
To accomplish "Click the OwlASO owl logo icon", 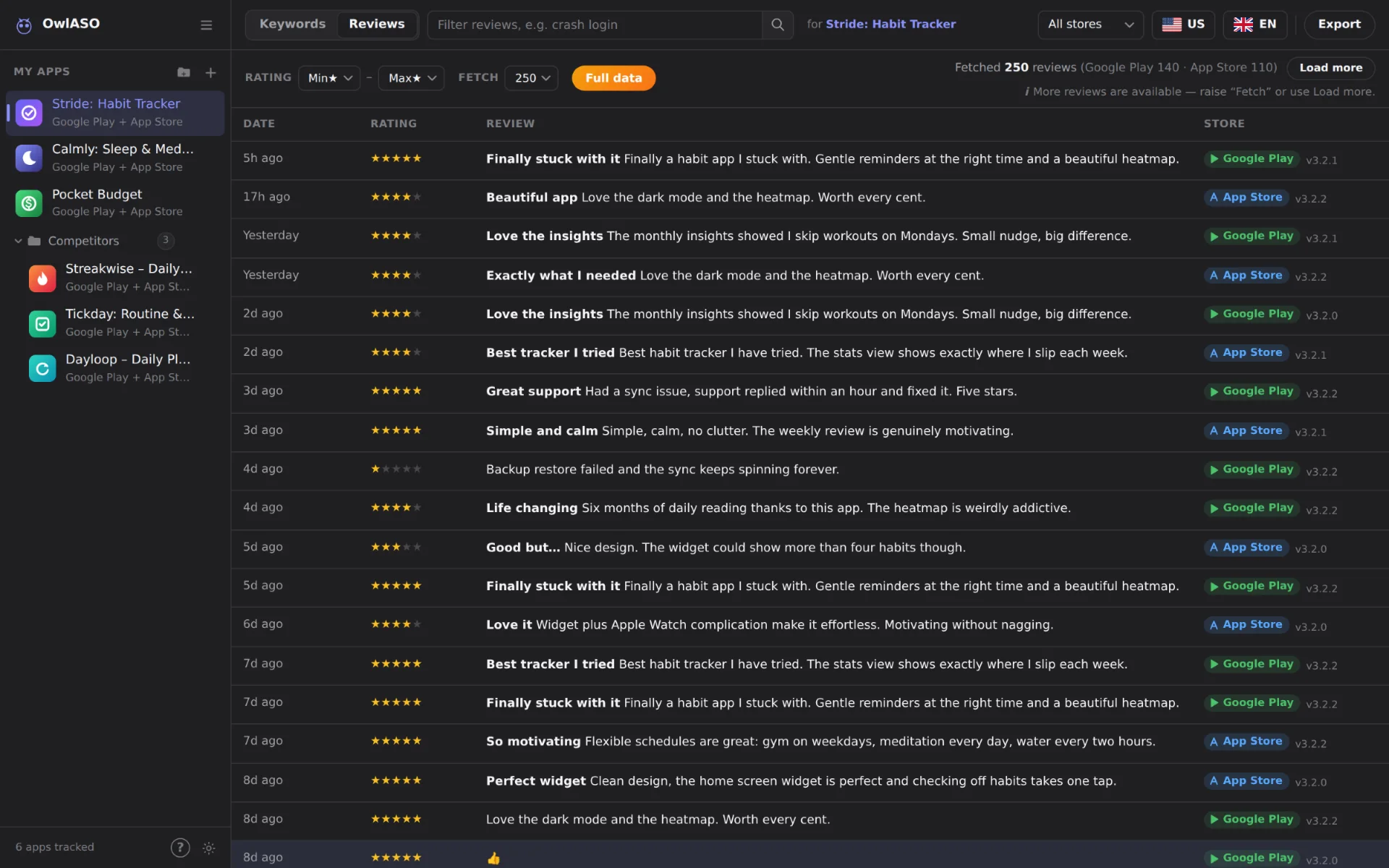I will coord(24,25).
